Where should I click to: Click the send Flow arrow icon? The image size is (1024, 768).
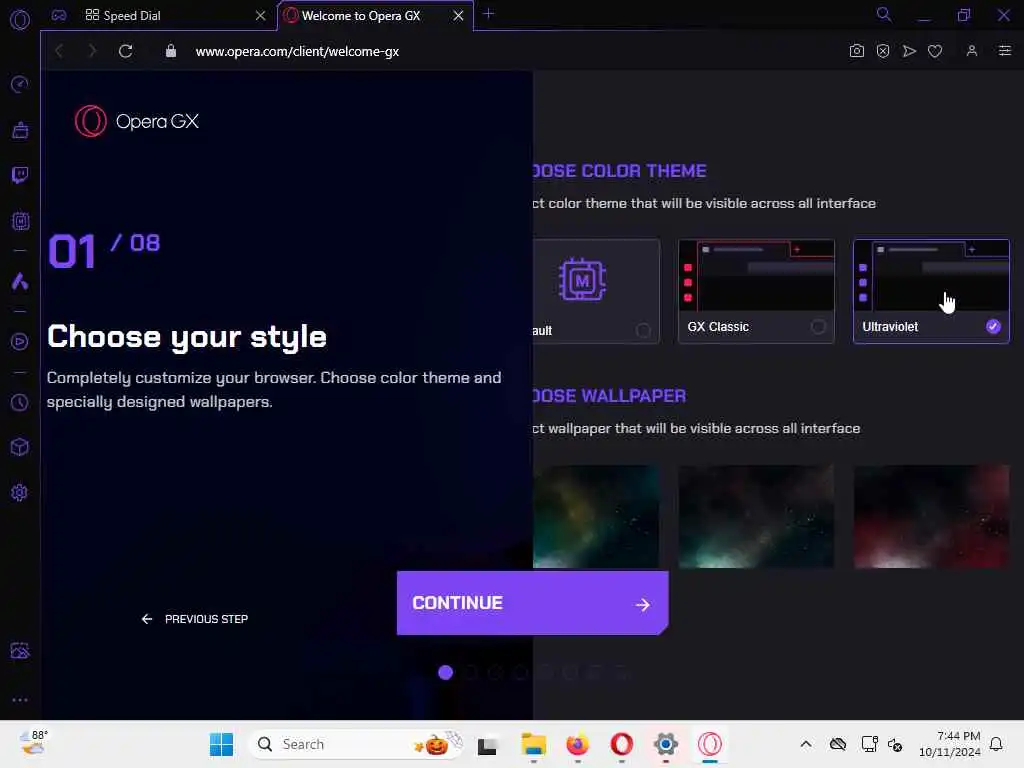(909, 51)
